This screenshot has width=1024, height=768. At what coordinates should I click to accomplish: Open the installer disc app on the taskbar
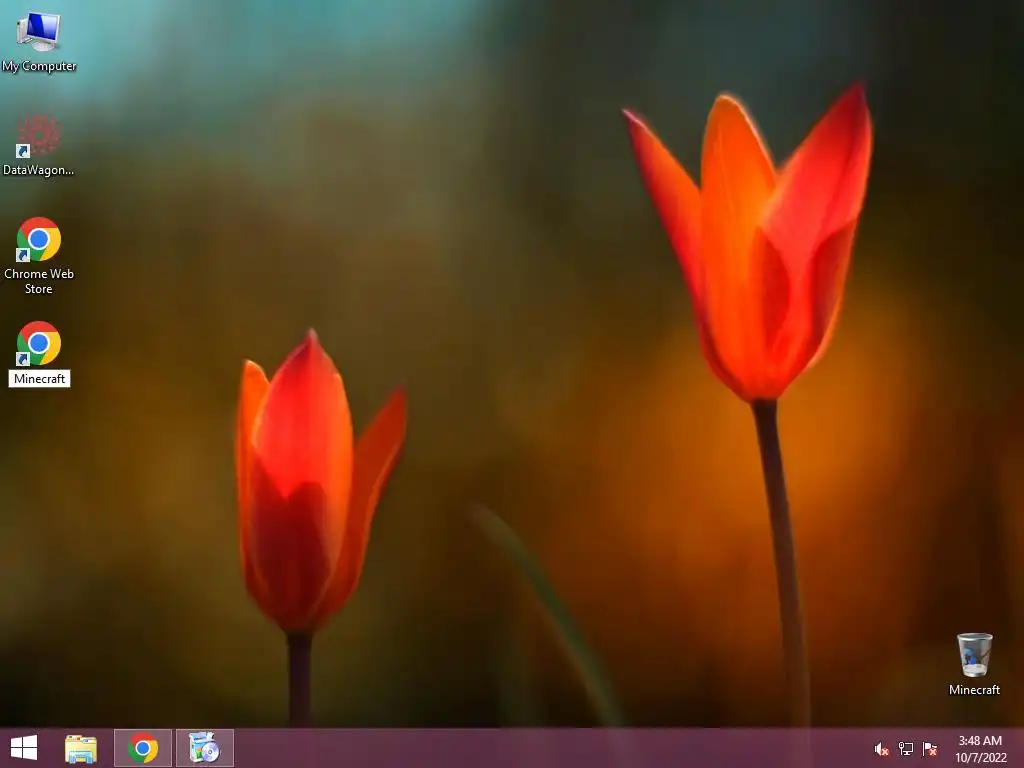click(205, 748)
